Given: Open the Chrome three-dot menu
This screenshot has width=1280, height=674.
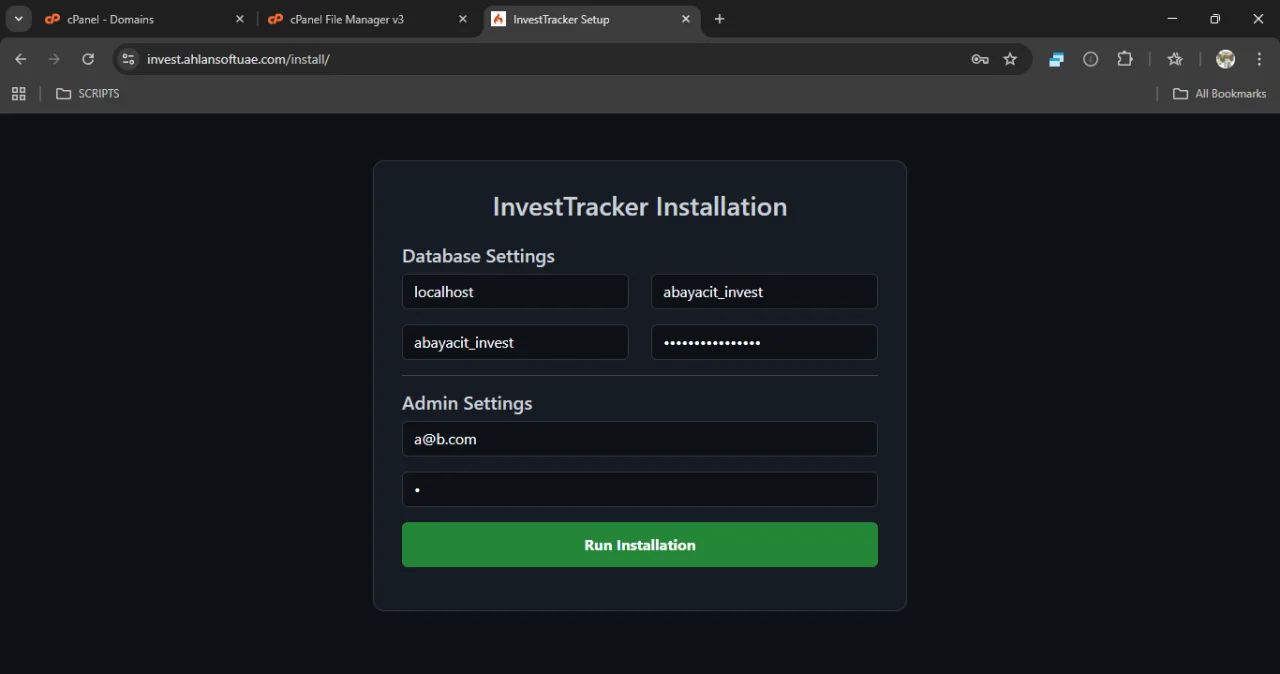Looking at the screenshot, I should [1259, 59].
